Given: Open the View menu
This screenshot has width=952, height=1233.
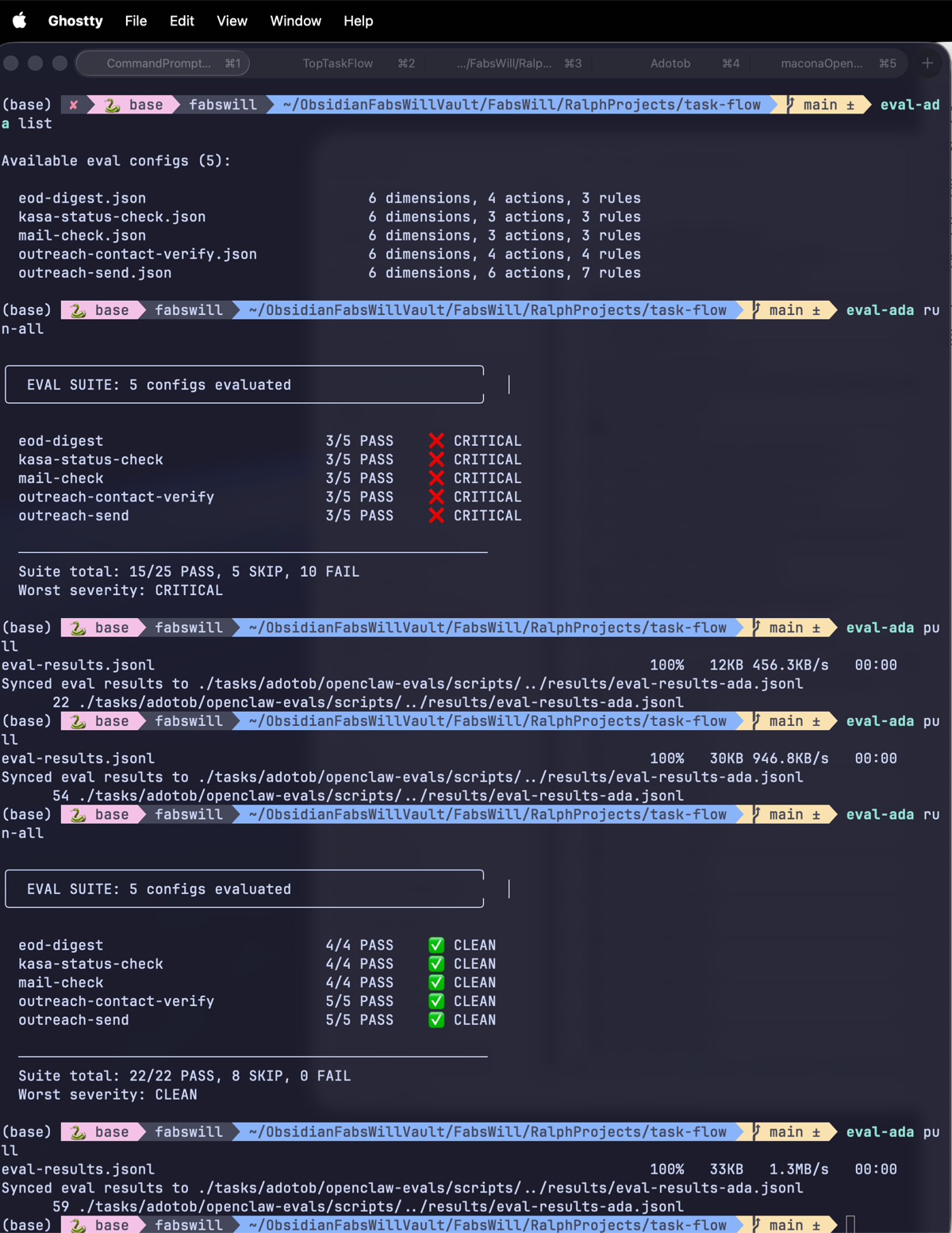Looking at the screenshot, I should [x=231, y=21].
